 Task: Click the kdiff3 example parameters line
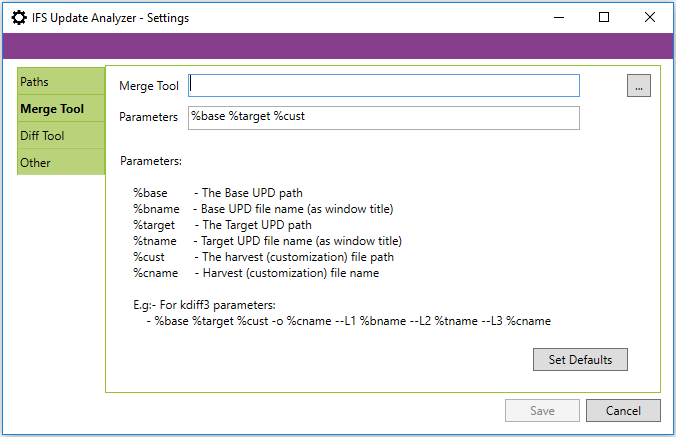tap(349, 321)
